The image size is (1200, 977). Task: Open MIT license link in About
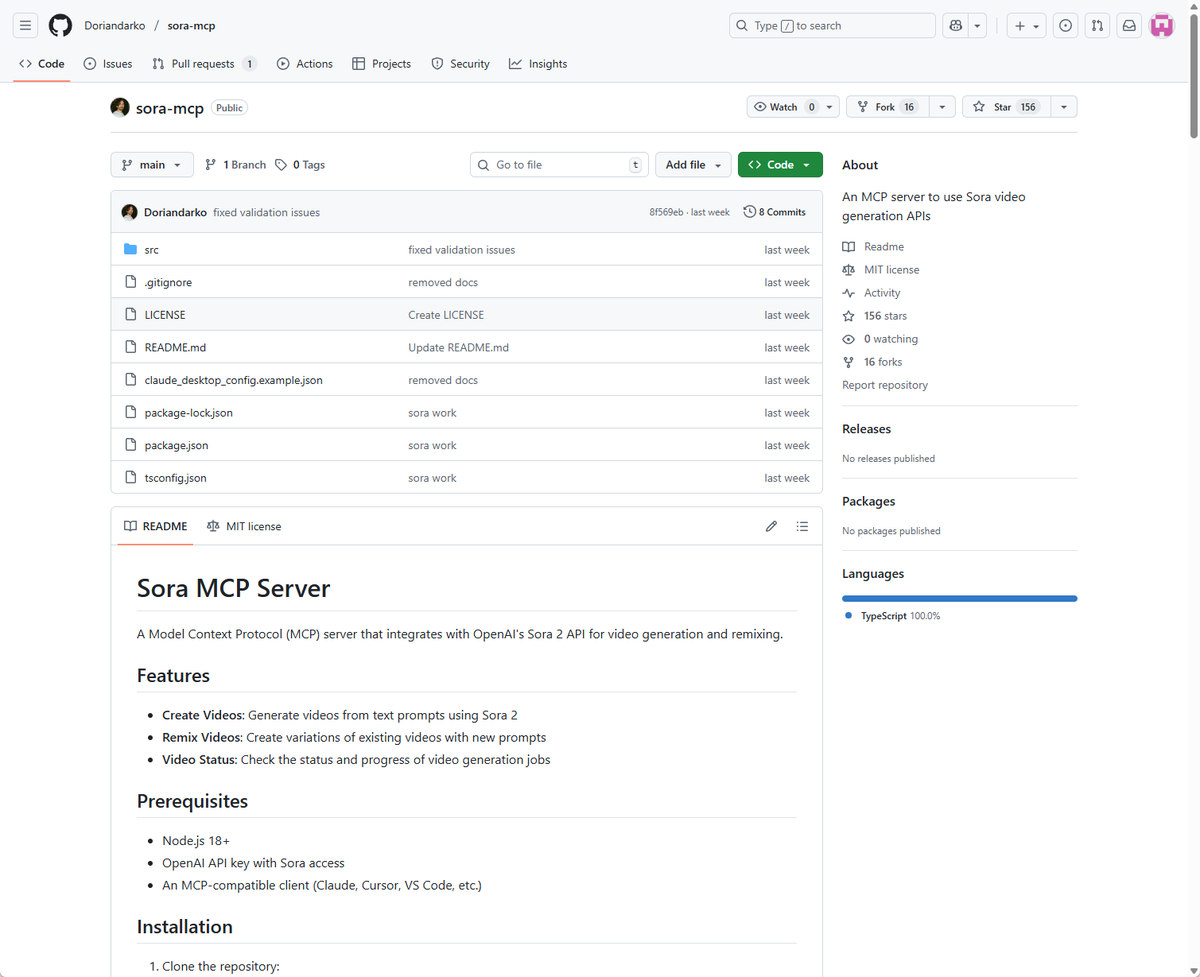point(881,270)
